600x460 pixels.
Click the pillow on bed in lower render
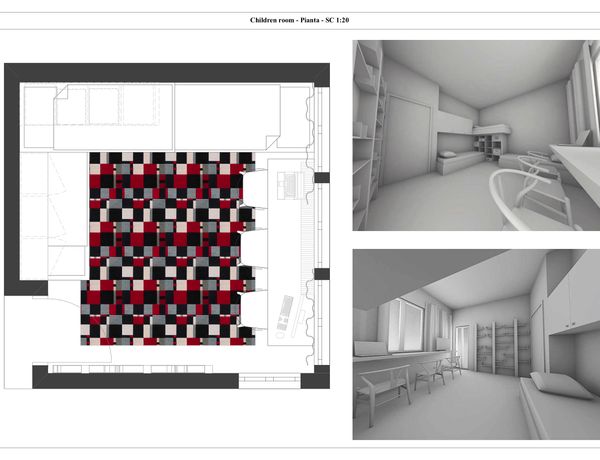[552, 383]
